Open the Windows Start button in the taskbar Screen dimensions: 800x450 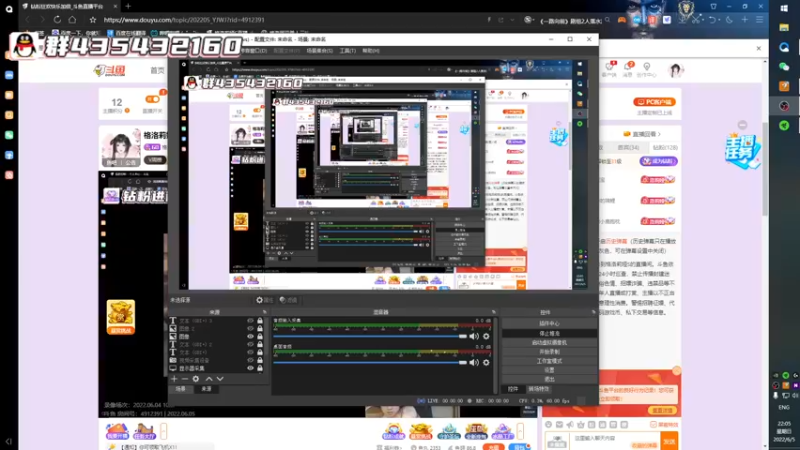pyautogui.click(x=784, y=8)
